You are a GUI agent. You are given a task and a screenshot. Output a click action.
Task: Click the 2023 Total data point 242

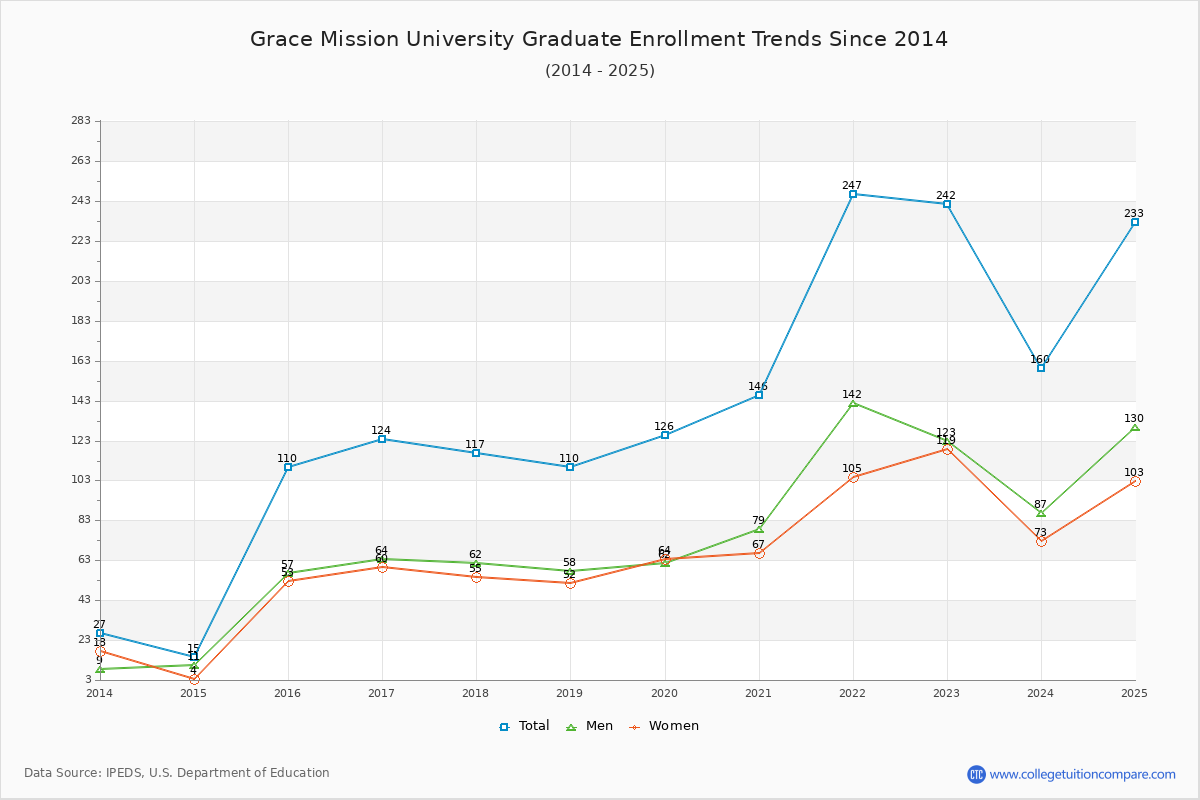(x=947, y=204)
